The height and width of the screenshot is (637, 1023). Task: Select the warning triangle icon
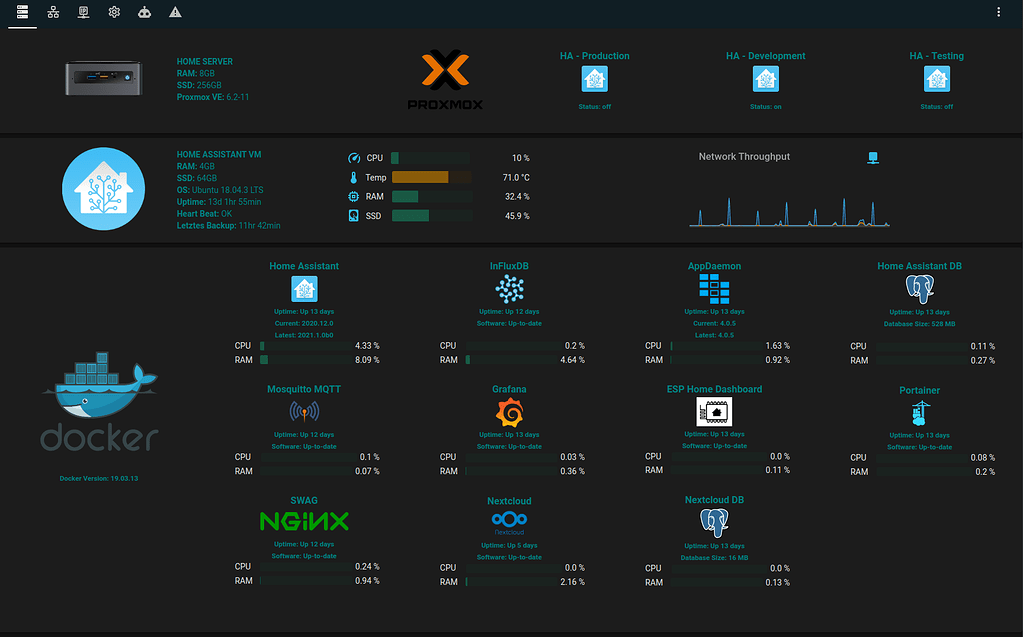pos(174,12)
